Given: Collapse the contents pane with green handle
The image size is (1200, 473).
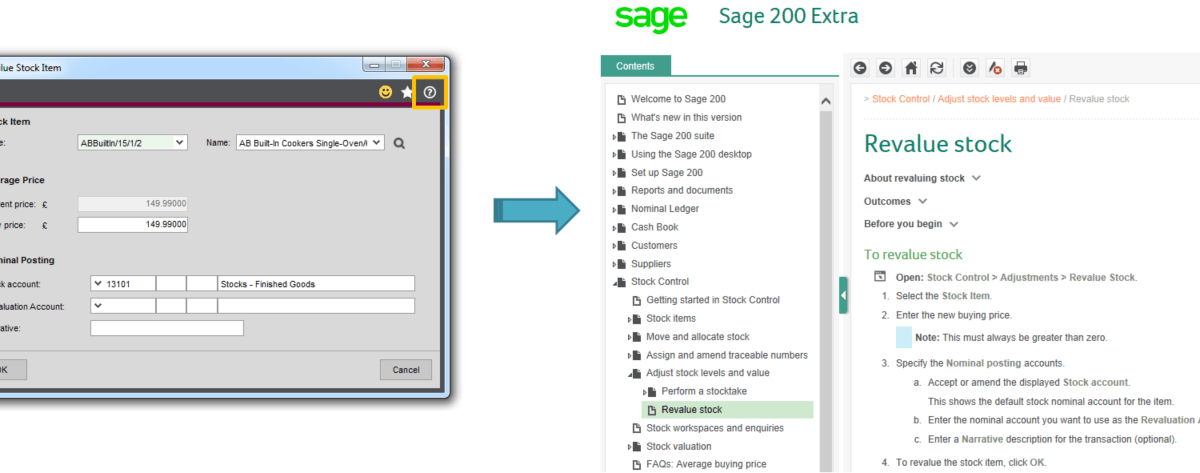Looking at the screenshot, I should click(x=843, y=296).
